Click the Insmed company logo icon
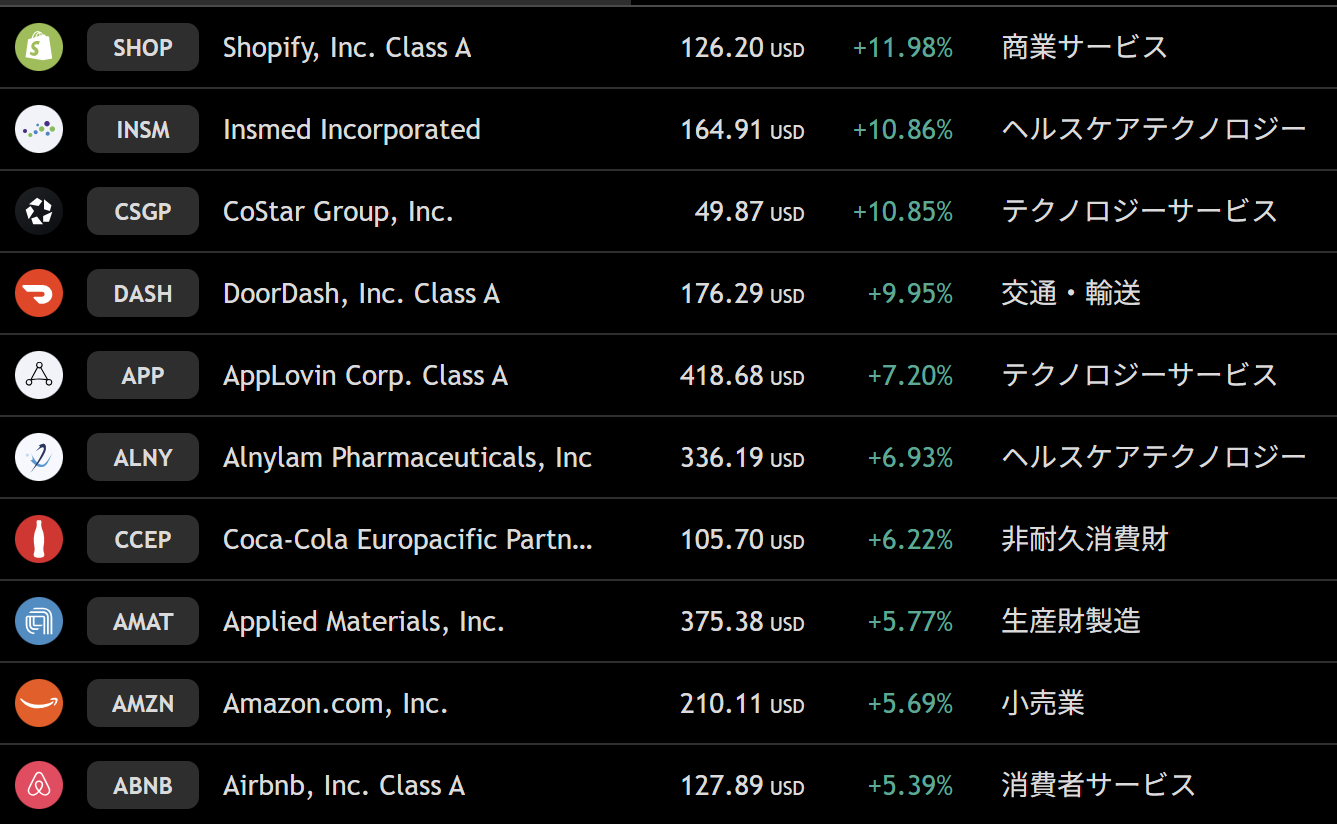1337x824 pixels. (x=39, y=129)
